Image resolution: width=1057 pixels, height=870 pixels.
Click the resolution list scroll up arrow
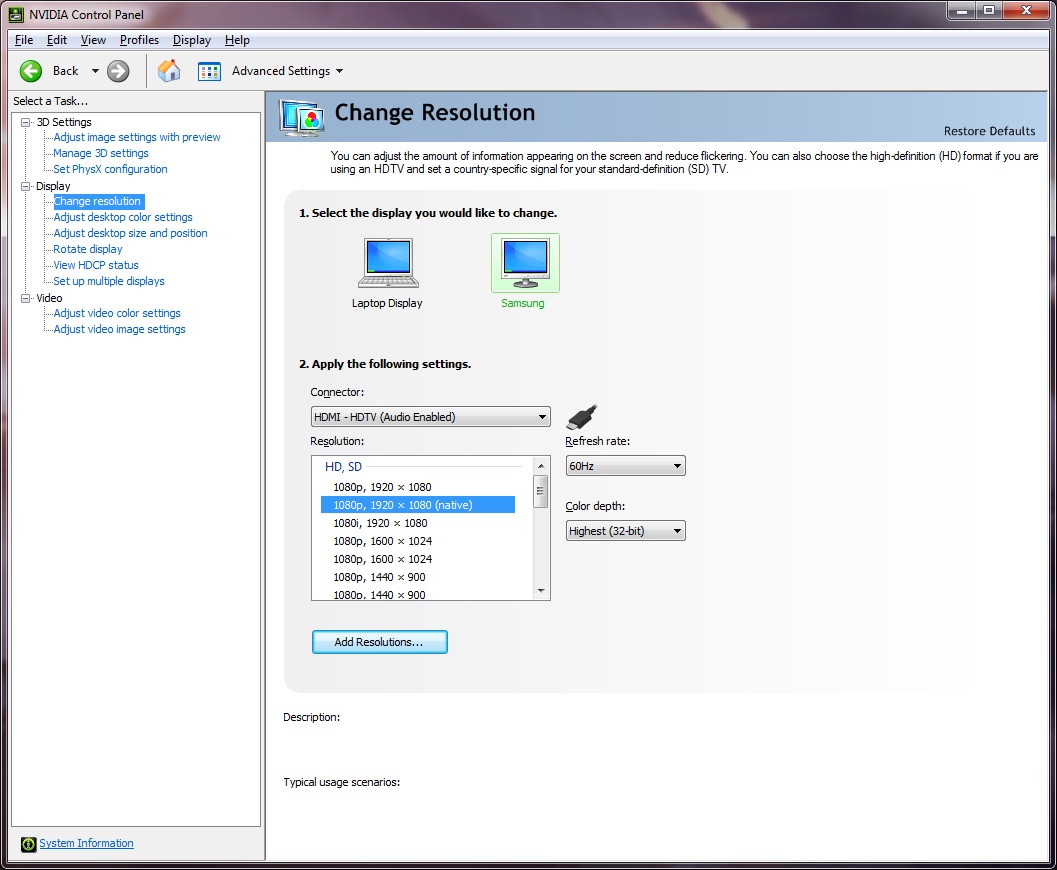[x=541, y=466]
